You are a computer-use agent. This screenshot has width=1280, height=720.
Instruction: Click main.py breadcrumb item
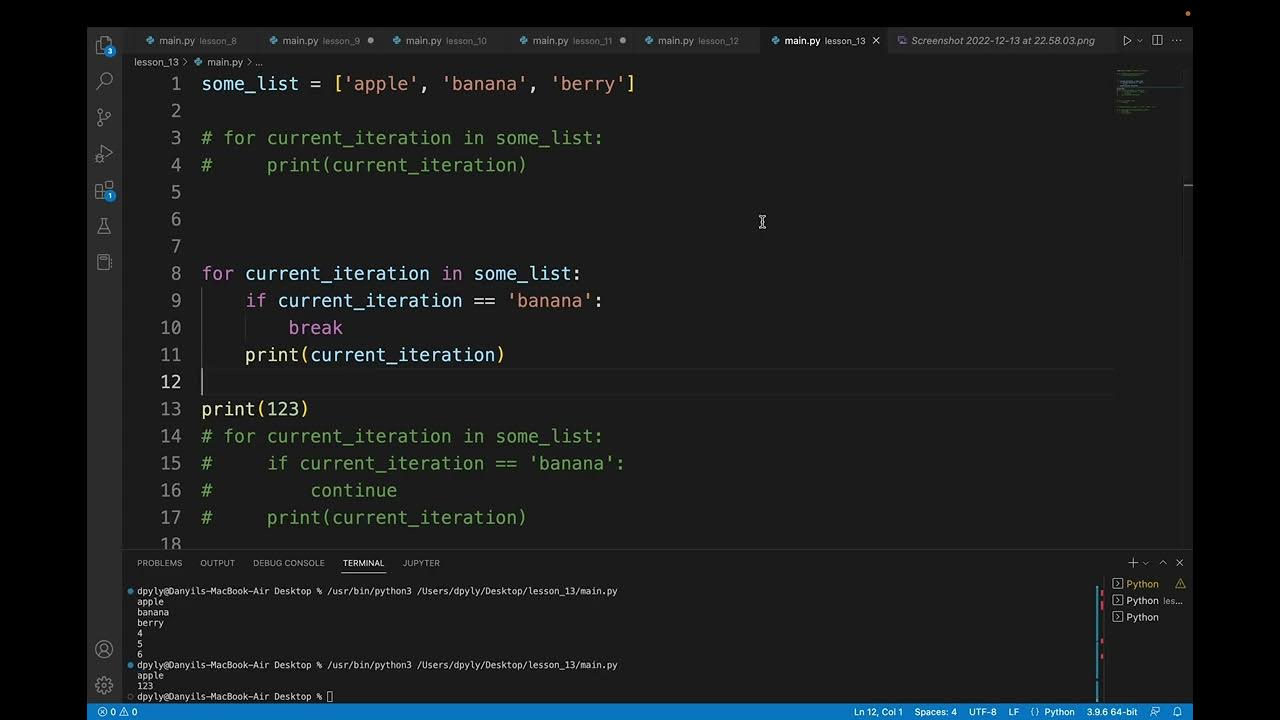coord(218,62)
